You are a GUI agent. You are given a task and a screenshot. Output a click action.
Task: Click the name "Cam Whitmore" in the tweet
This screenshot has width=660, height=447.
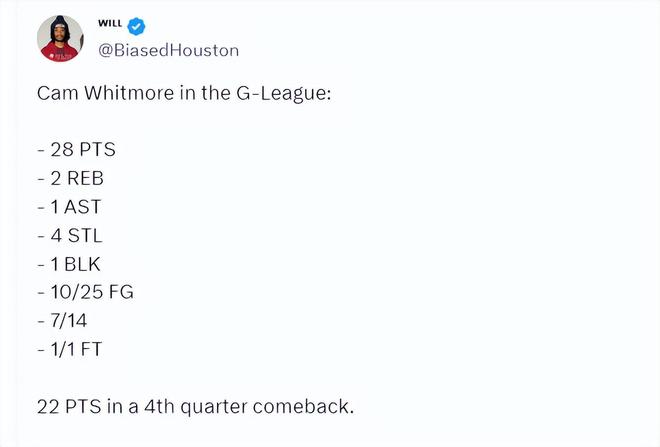[97, 93]
